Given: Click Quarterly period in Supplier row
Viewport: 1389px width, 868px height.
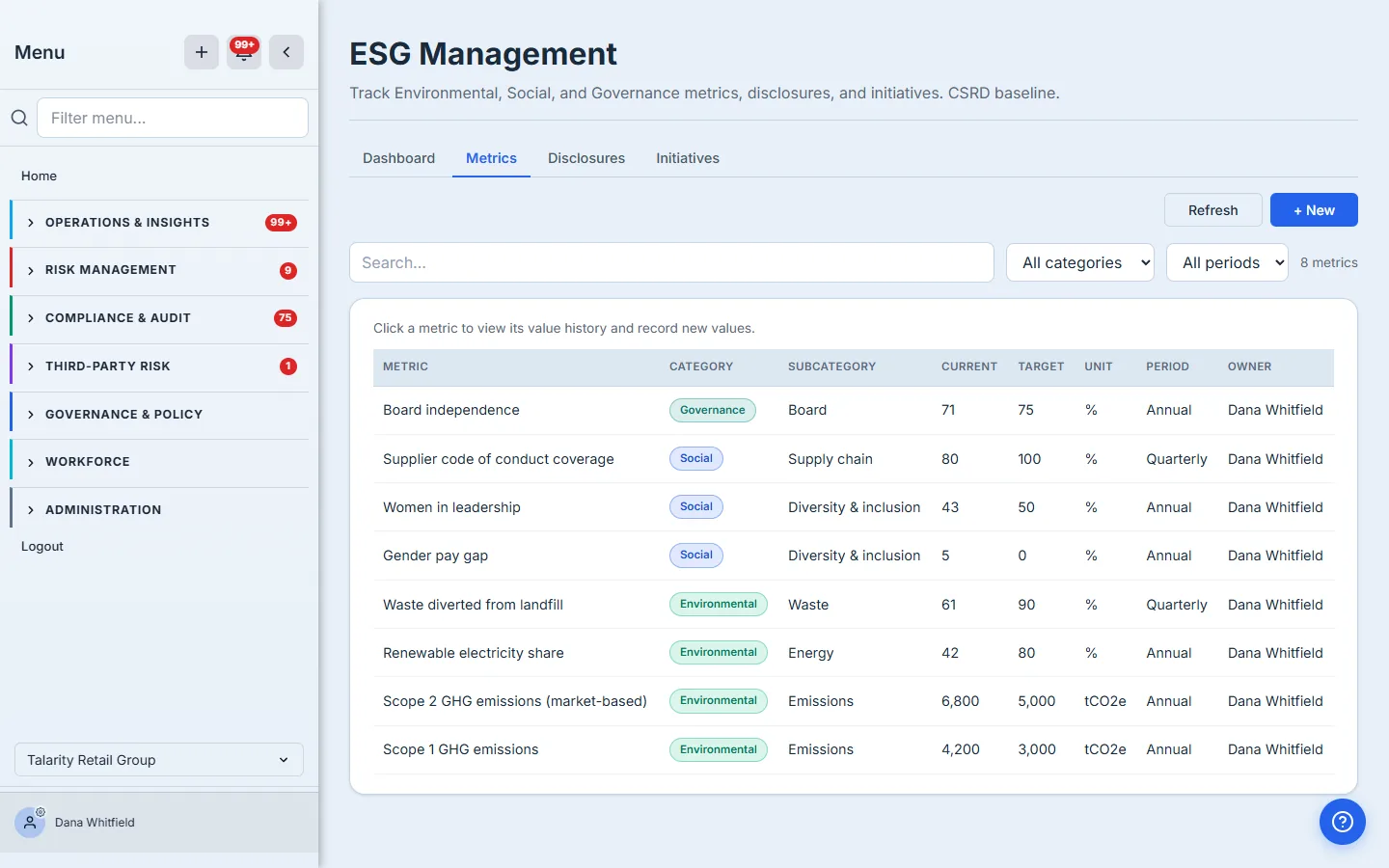Looking at the screenshot, I should [x=1177, y=459].
